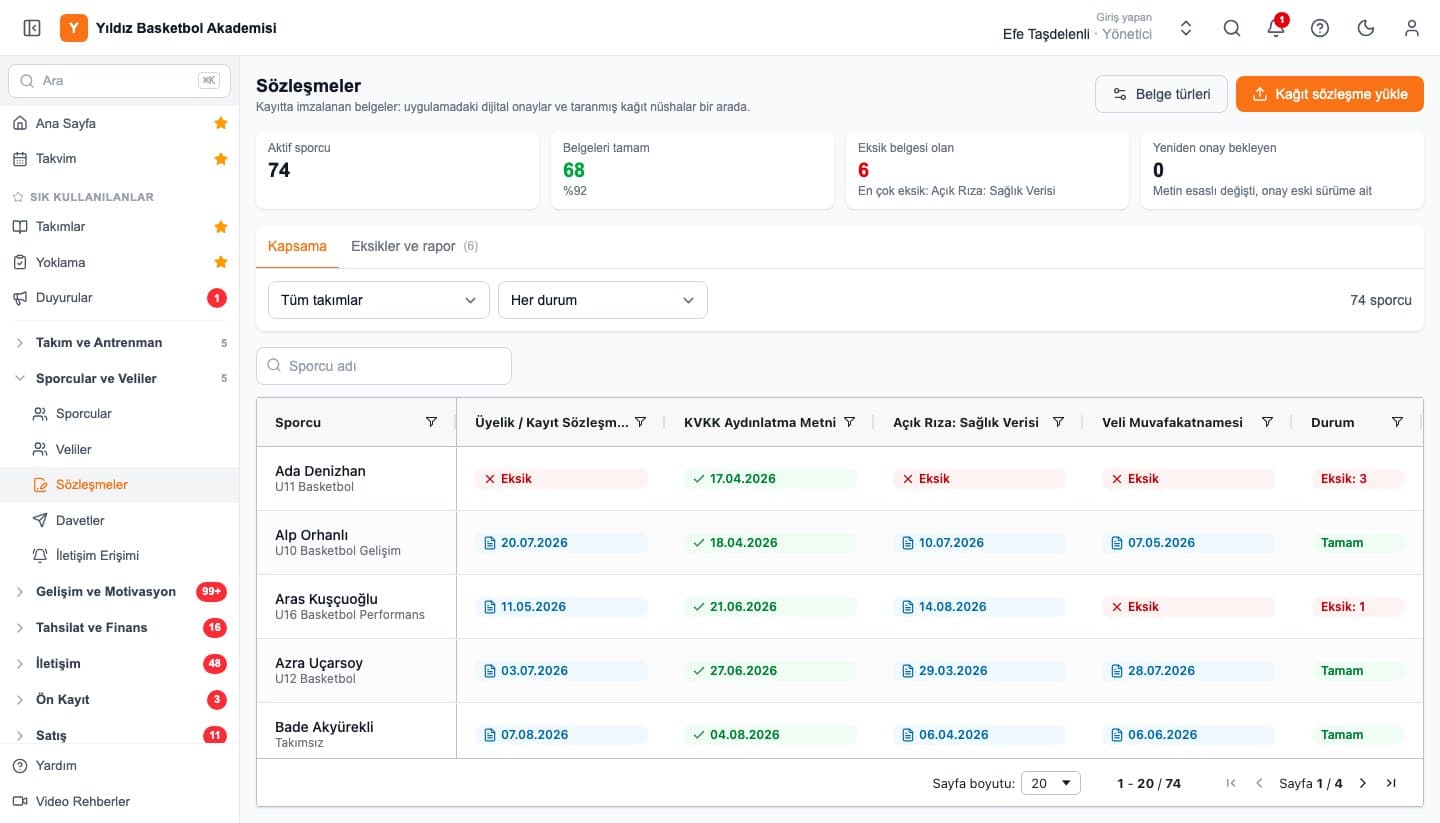Toggle the Takımlar favorite star
The height and width of the screenshot is (823, 1440).
pyautogui.click(x=221, y=227)
